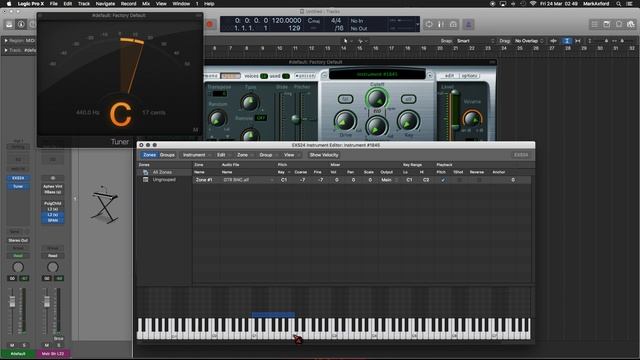Solo the #default channel strip
Viewport: 640px width, 360px height.
(24, 345)
